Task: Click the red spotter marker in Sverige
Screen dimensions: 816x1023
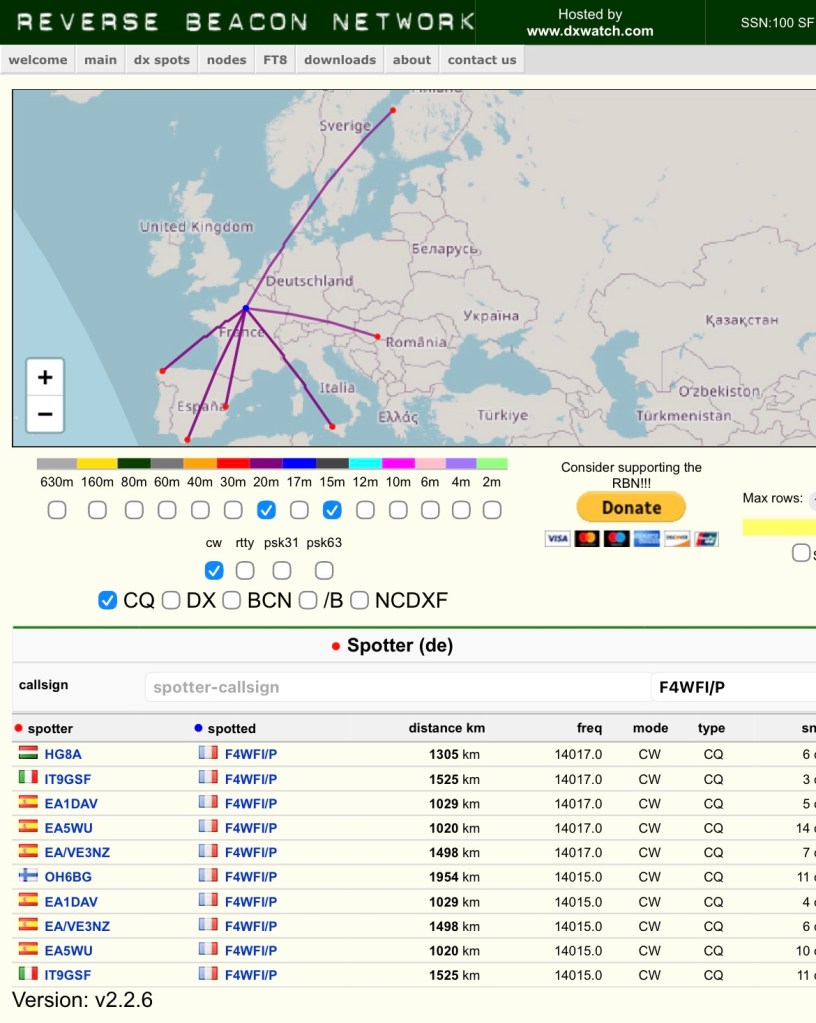Action: [x=393, y=110]
